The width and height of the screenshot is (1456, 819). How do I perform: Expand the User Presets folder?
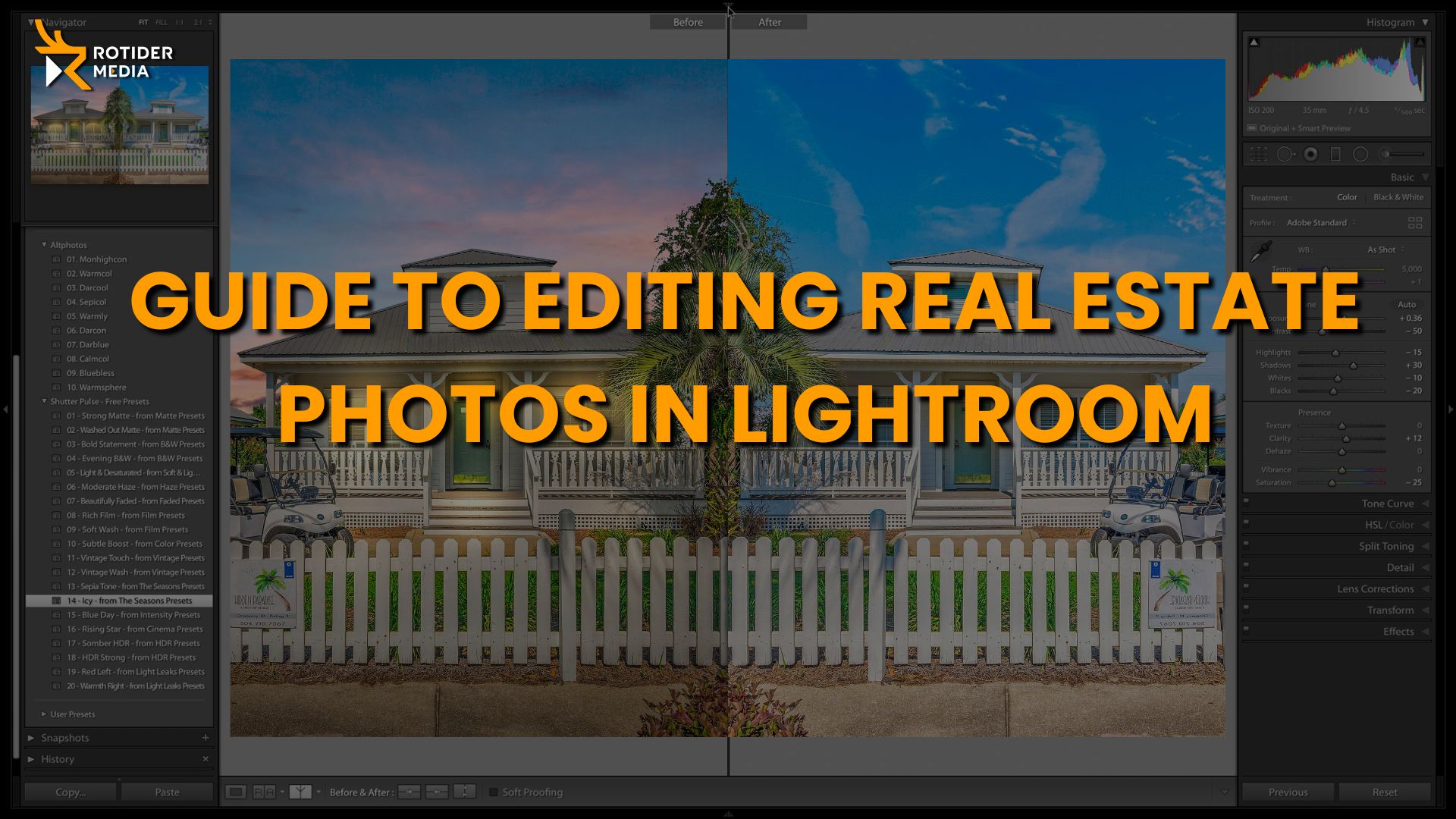tap(44, 714)
